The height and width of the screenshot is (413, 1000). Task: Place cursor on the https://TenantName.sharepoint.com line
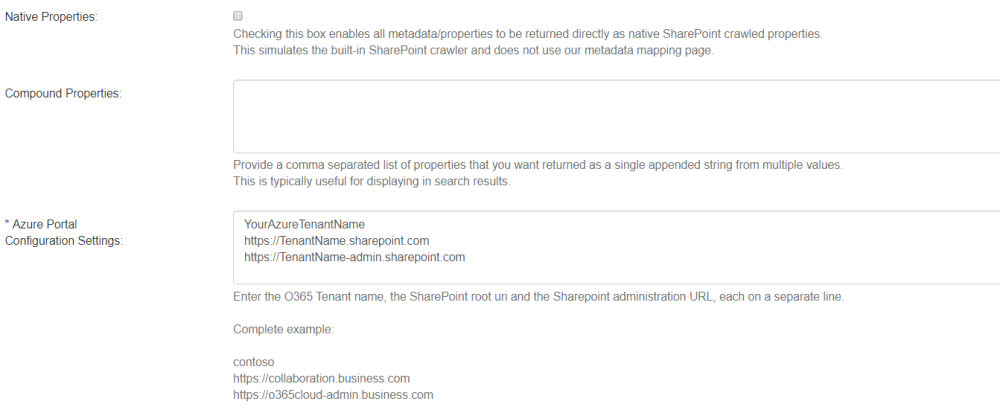(x=336, y=240)
